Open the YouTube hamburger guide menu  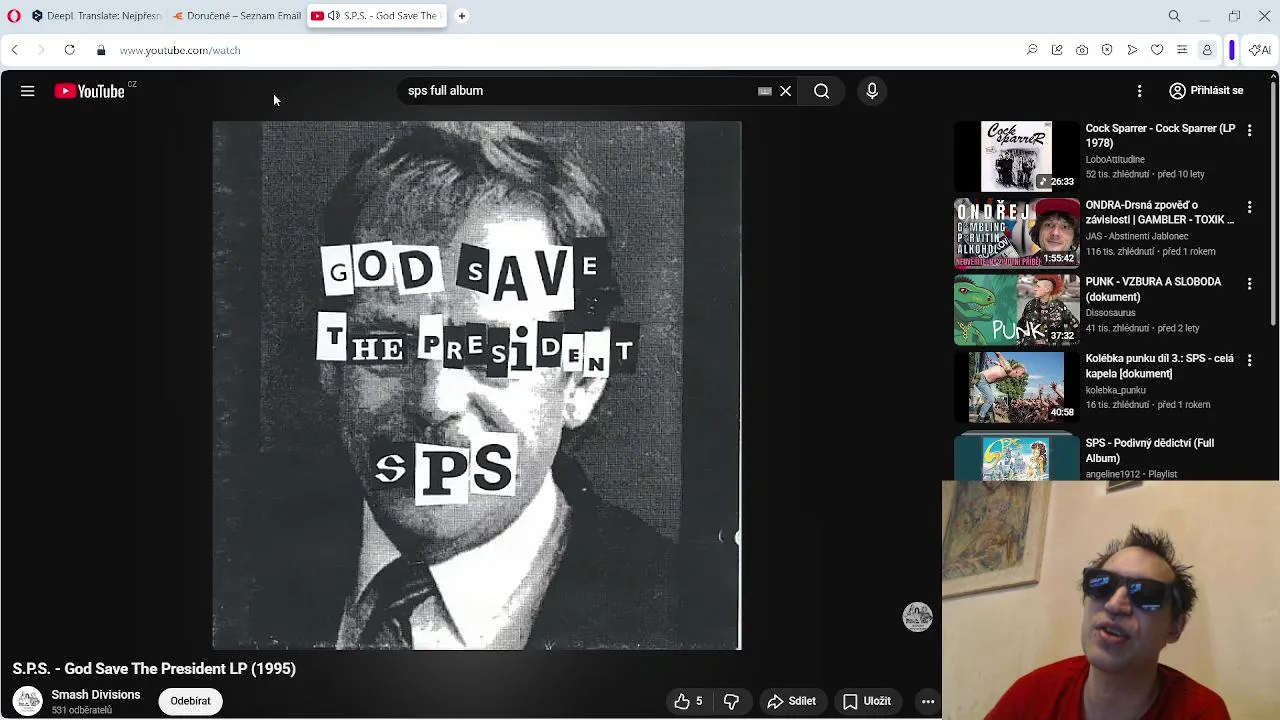(x=28, y=91)
